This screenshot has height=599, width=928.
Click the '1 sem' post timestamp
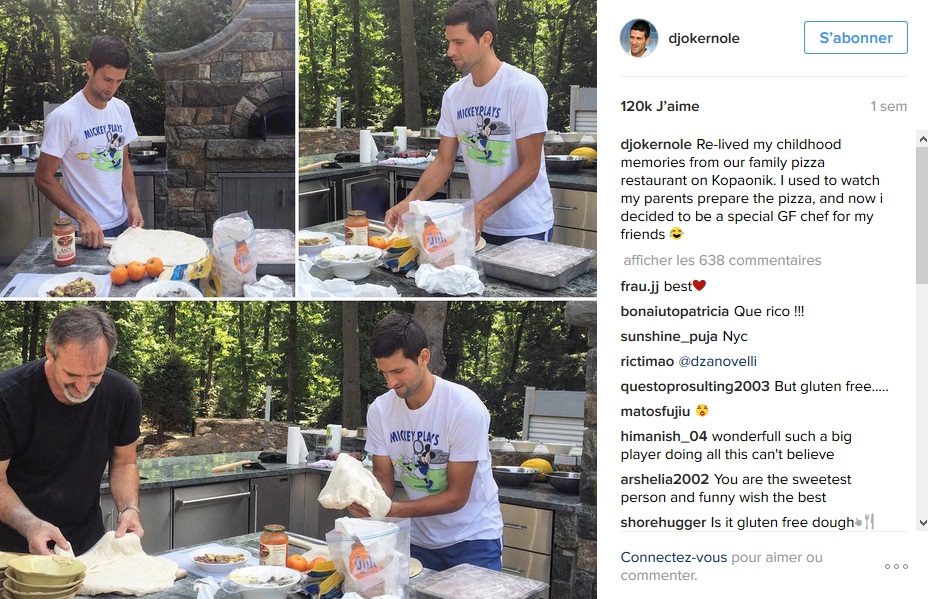tap(888, 107)
